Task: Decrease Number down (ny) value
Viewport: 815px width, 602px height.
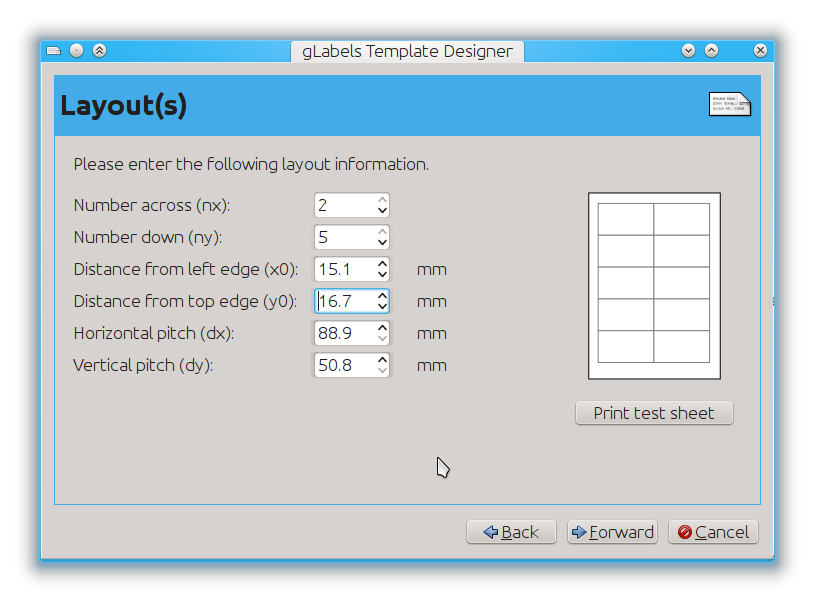Action: pos(383,243)
